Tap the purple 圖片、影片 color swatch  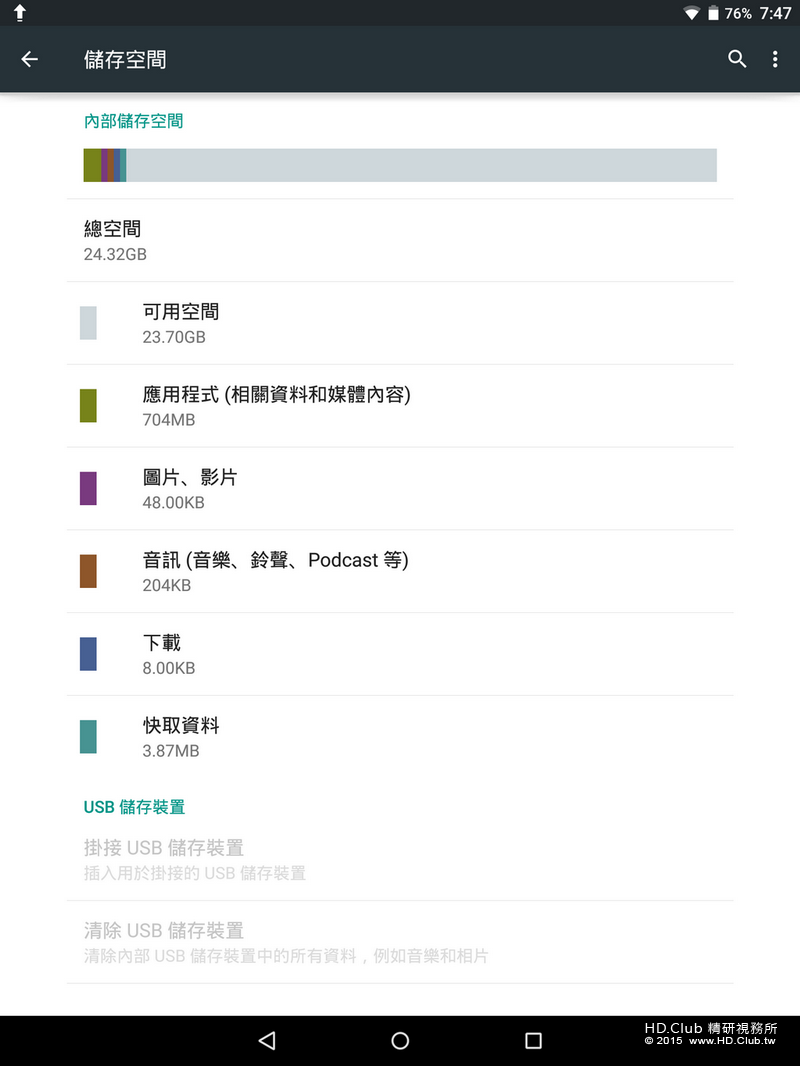pos(88,489)
